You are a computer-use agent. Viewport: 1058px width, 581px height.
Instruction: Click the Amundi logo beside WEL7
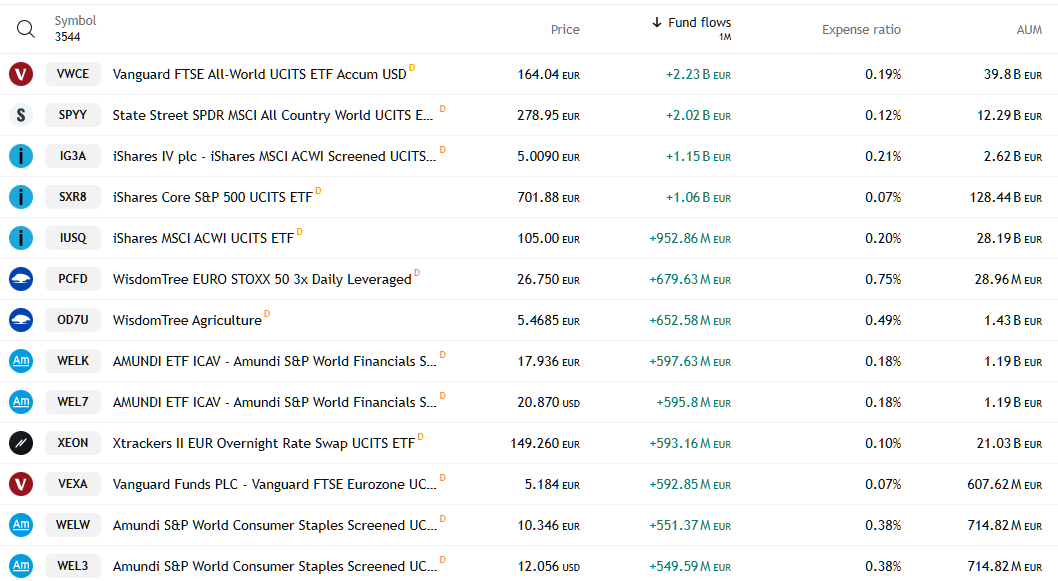point(21,402)
